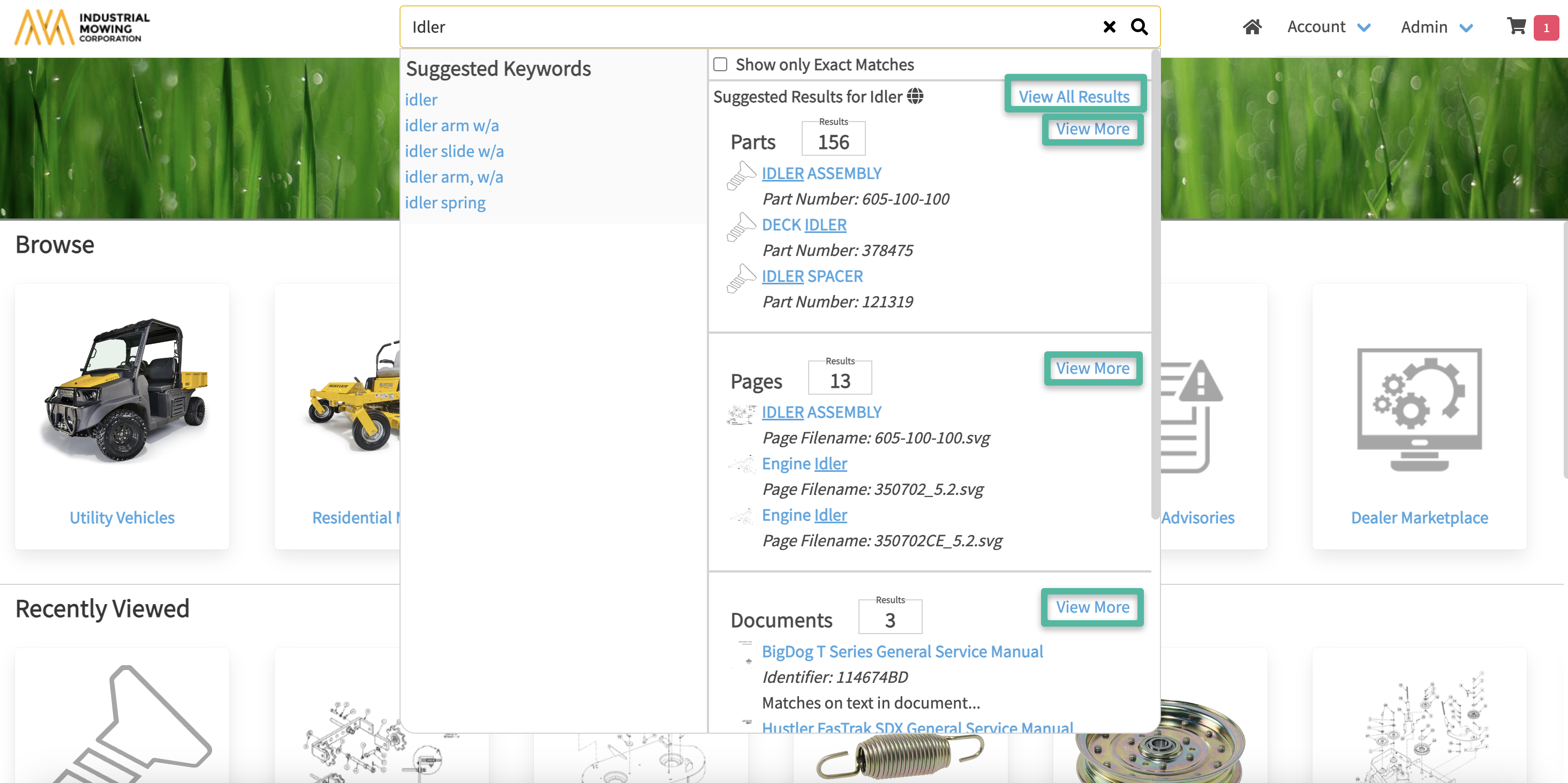Open BigDog T Series General Service Manual
Image resolution: width=1568 pixels, height=783 pixels.
(902, 651)
